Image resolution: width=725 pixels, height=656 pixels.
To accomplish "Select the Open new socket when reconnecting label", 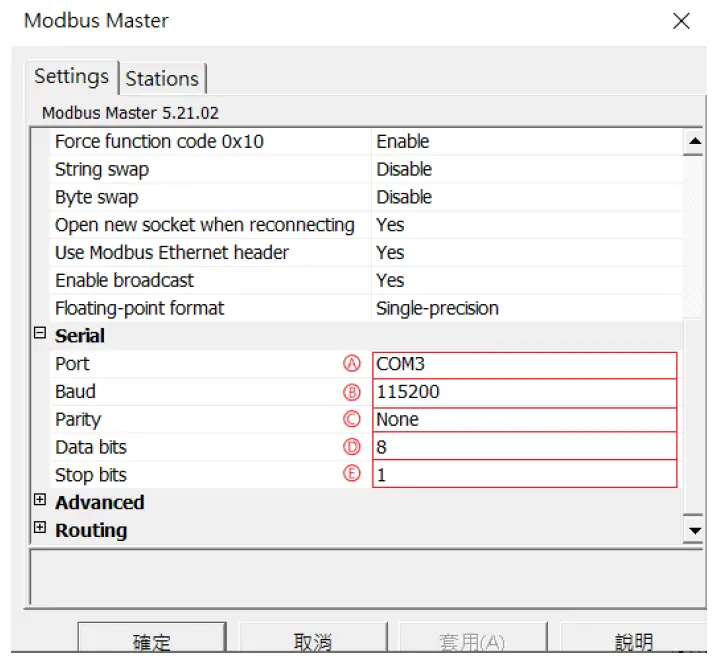I will point(205,225).
